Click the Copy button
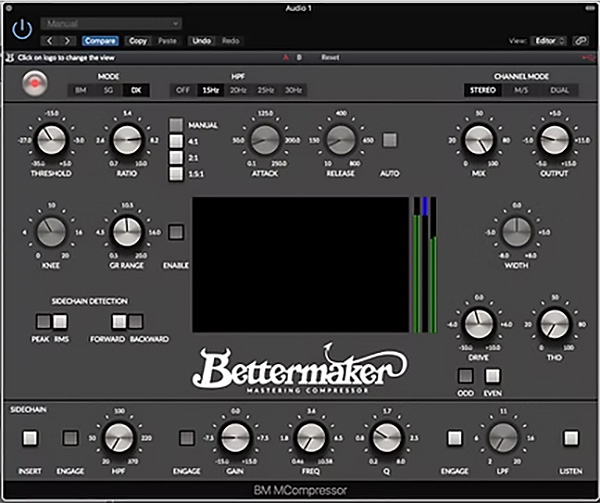This screenshot has height=503, width=600. (138, 41)
